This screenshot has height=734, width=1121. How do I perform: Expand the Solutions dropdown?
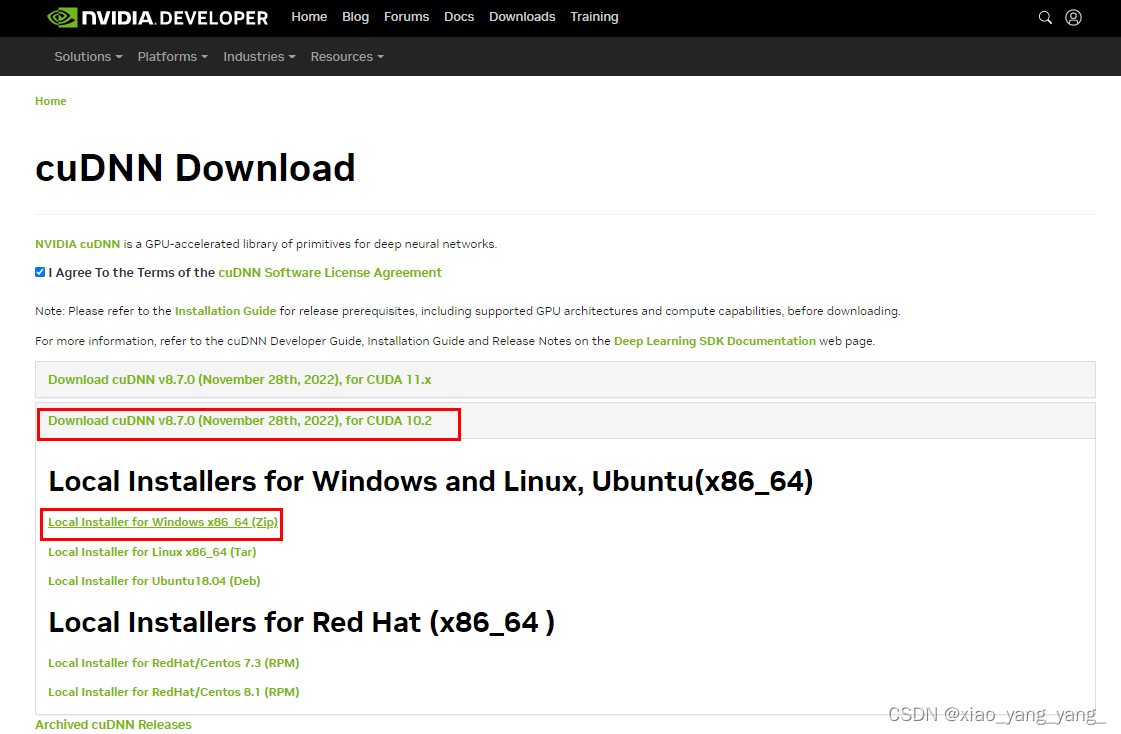(88, 56)
